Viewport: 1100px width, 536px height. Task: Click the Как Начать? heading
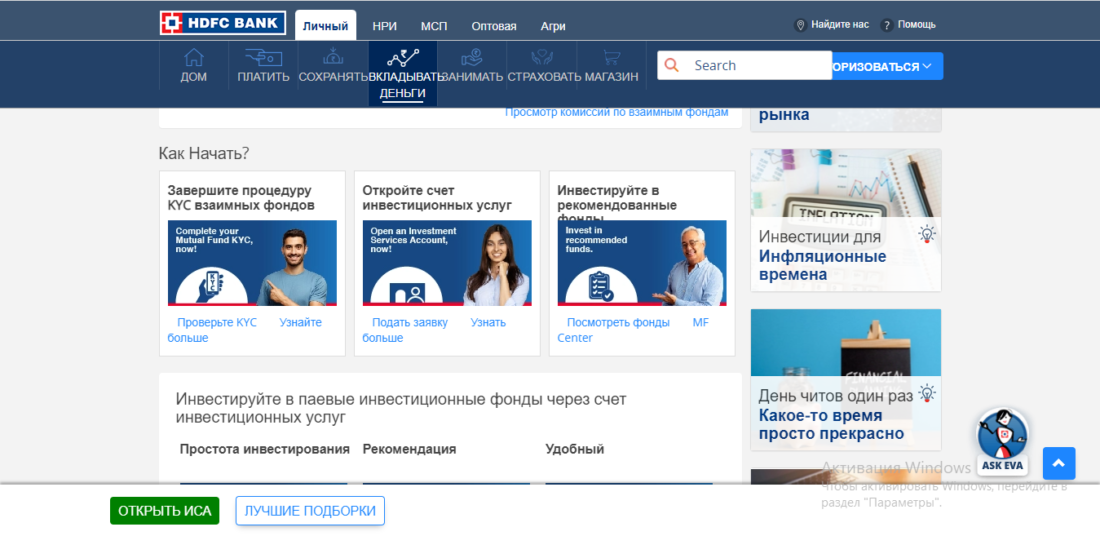pos(203,153)
